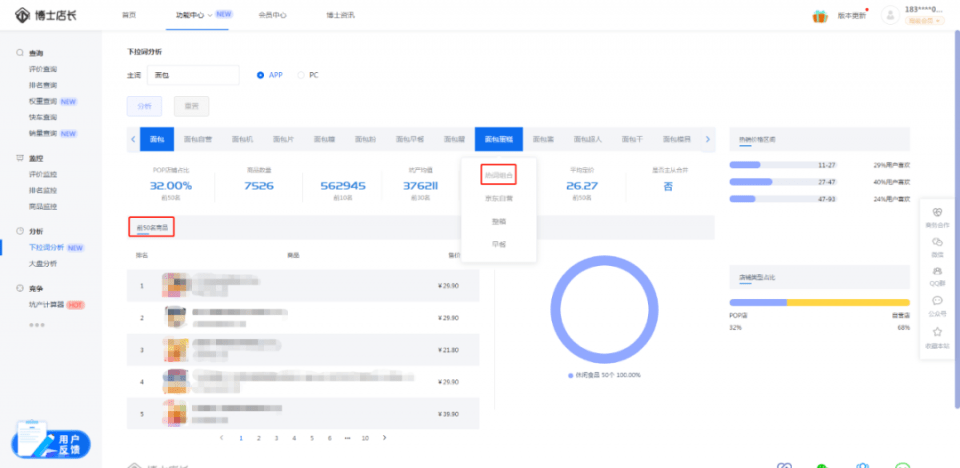Open the member badge dropdown under username

pos(924,21)
